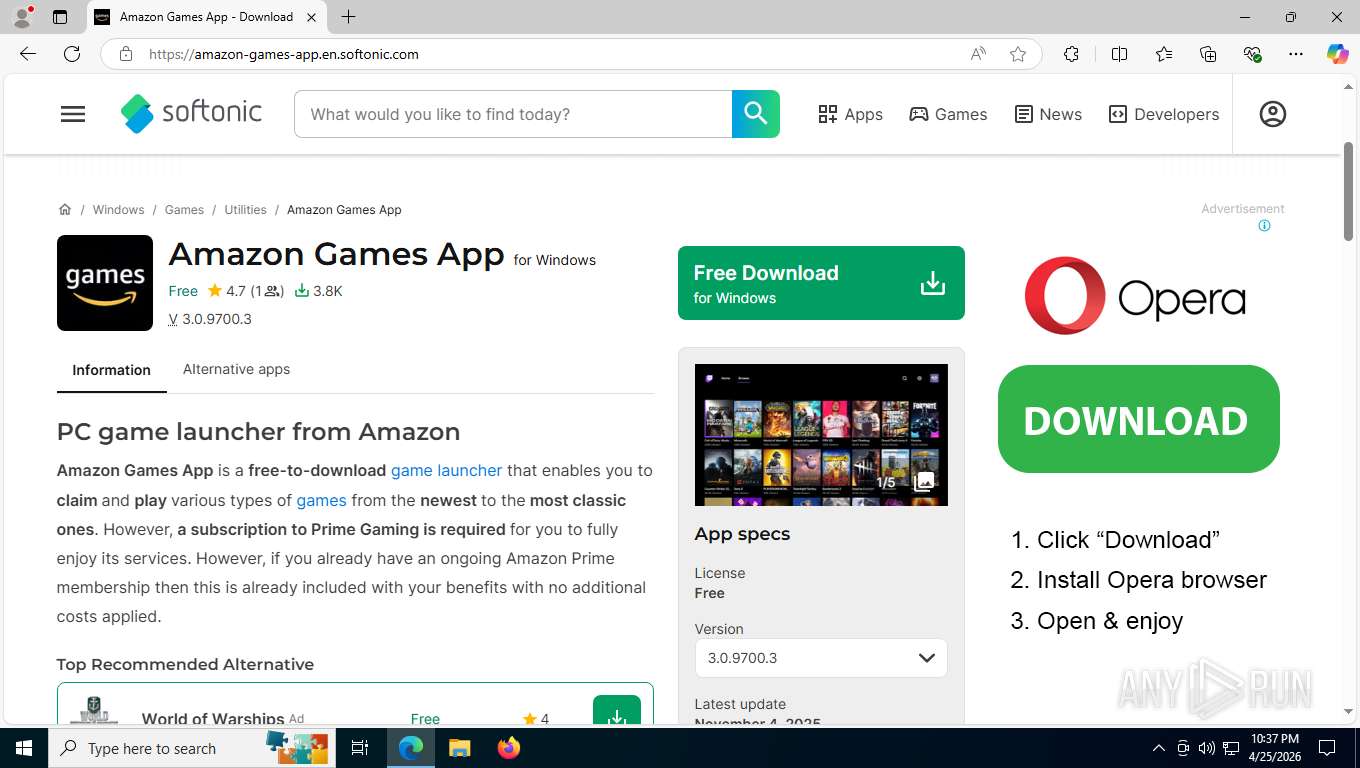Image resolution: width=1360 pixels, height=768 pixels.
Task: Click the Amazon Games app logo
Action: [105, 283]
